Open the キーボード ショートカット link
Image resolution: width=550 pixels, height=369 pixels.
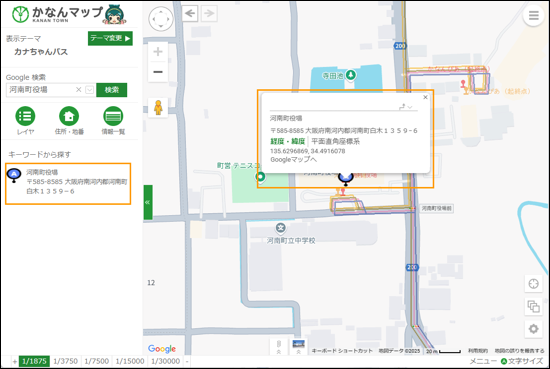tap(342, 351)
